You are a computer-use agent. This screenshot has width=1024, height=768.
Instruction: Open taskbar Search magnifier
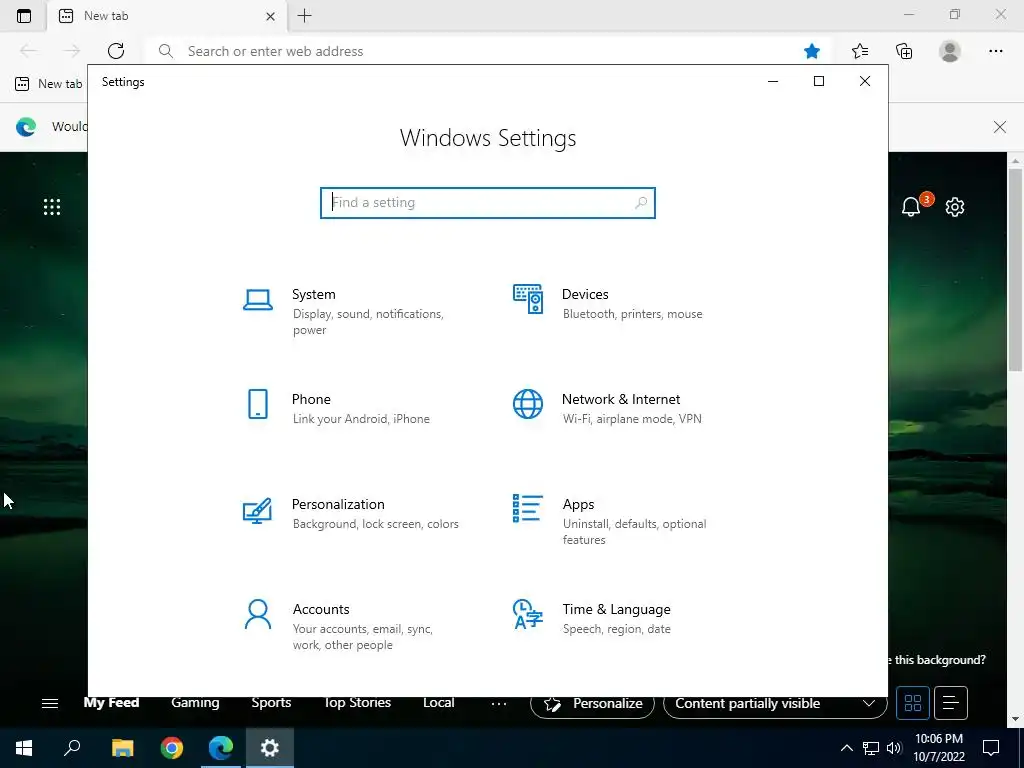[72, 748]
